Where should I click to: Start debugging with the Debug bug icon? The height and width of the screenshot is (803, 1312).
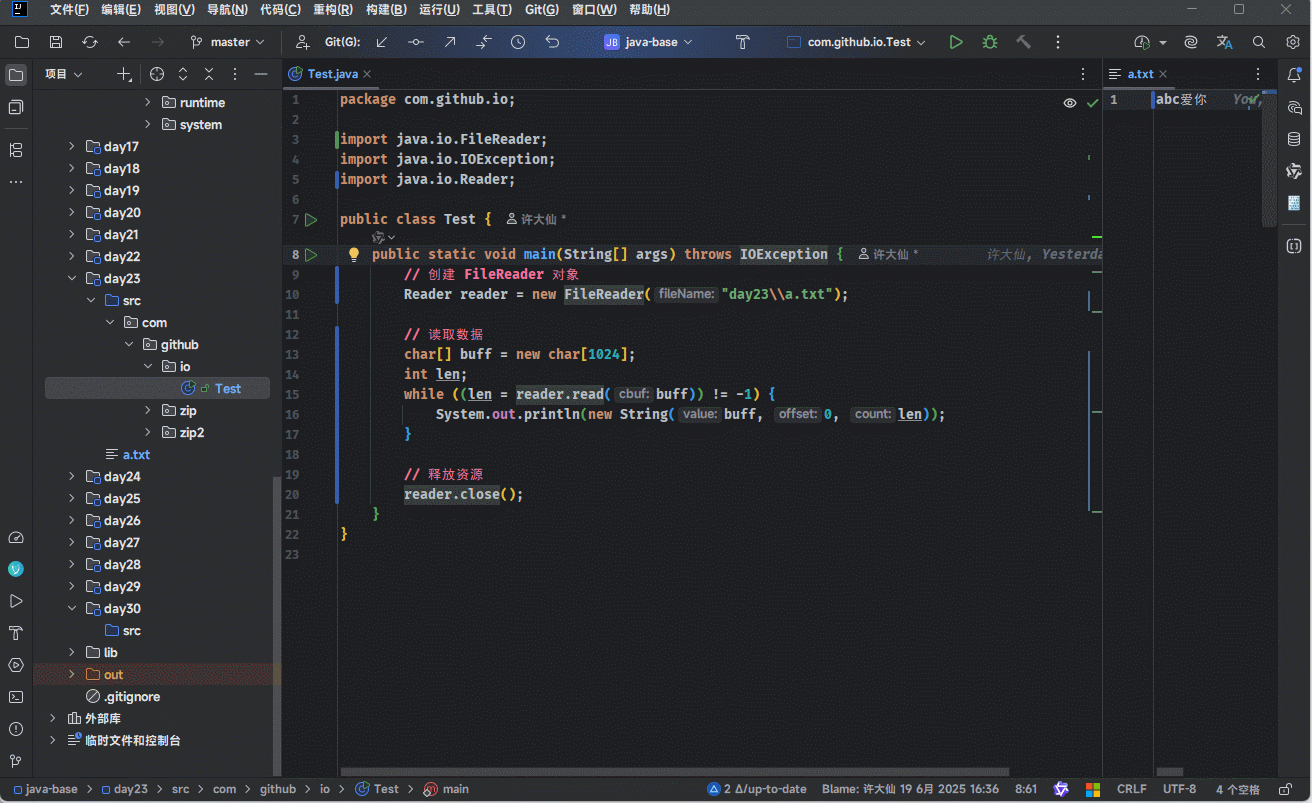990,42
